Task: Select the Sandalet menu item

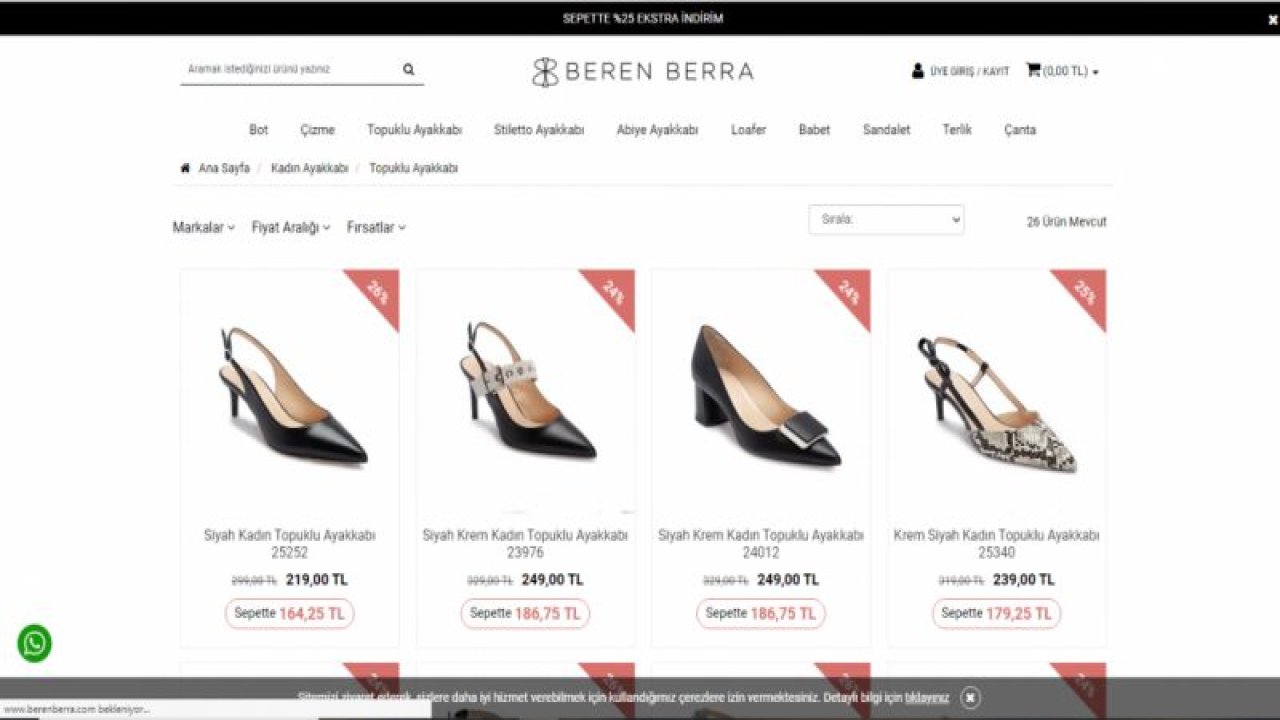Action: click(886, 130)
